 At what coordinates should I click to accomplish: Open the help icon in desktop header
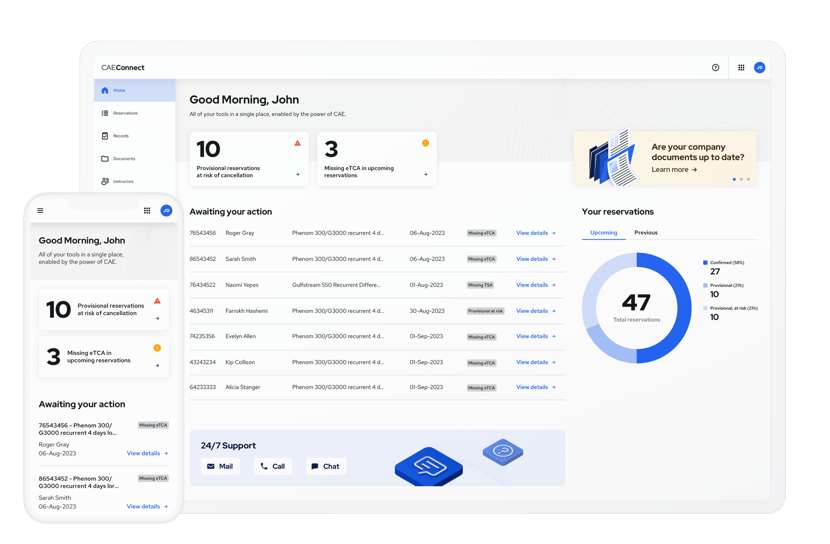click(715, 68)
